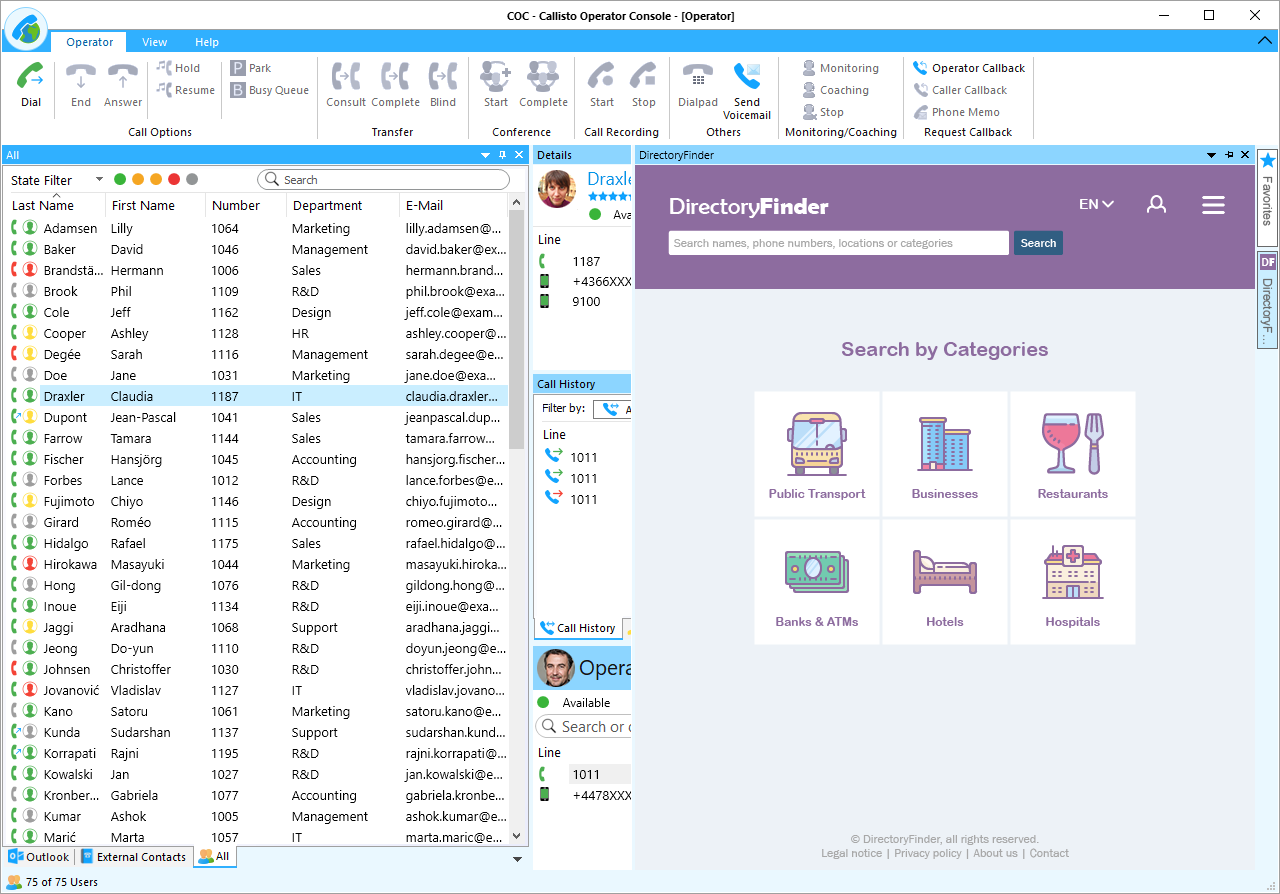Click the Busy Queue button
1280x894 pixels.
tap(269, 90)
